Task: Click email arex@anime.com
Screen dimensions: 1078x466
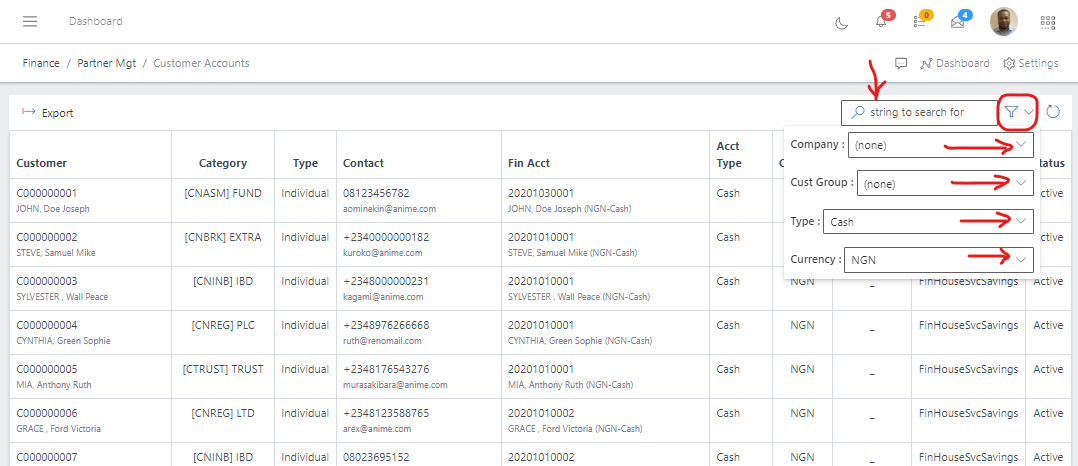Action: [x=377, y=428]
